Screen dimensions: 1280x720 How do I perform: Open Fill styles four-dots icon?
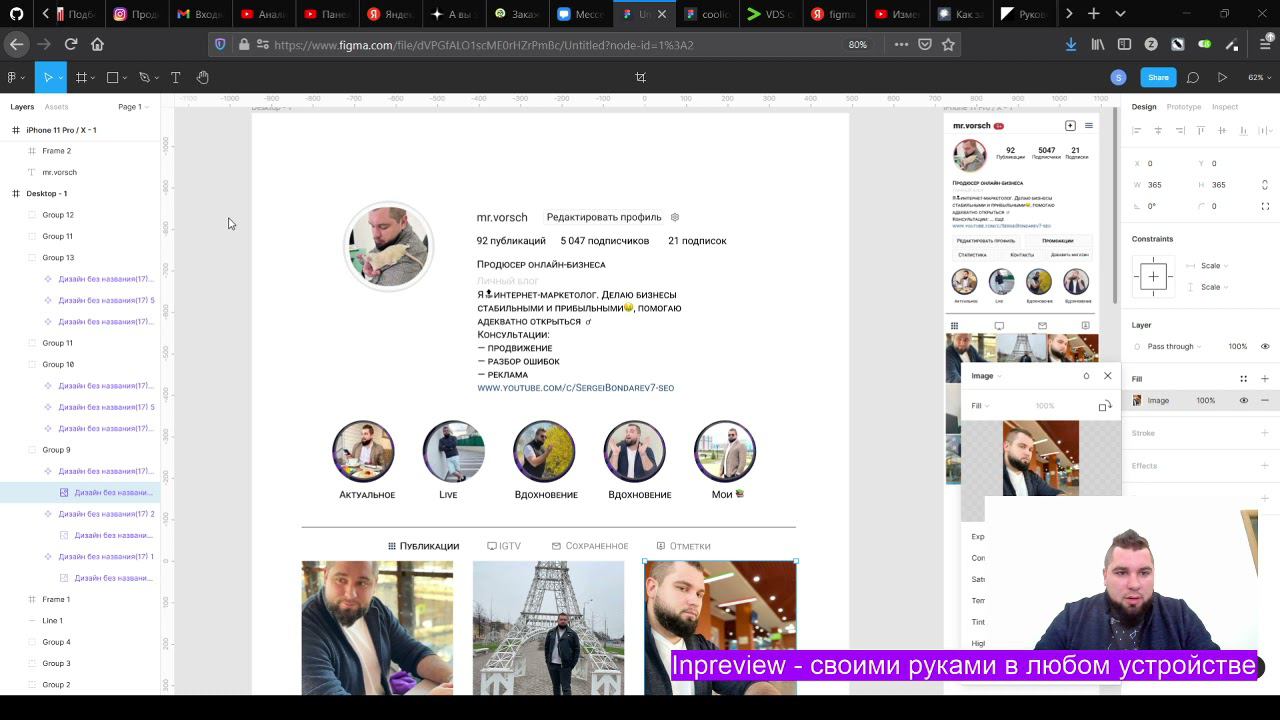1243,379
